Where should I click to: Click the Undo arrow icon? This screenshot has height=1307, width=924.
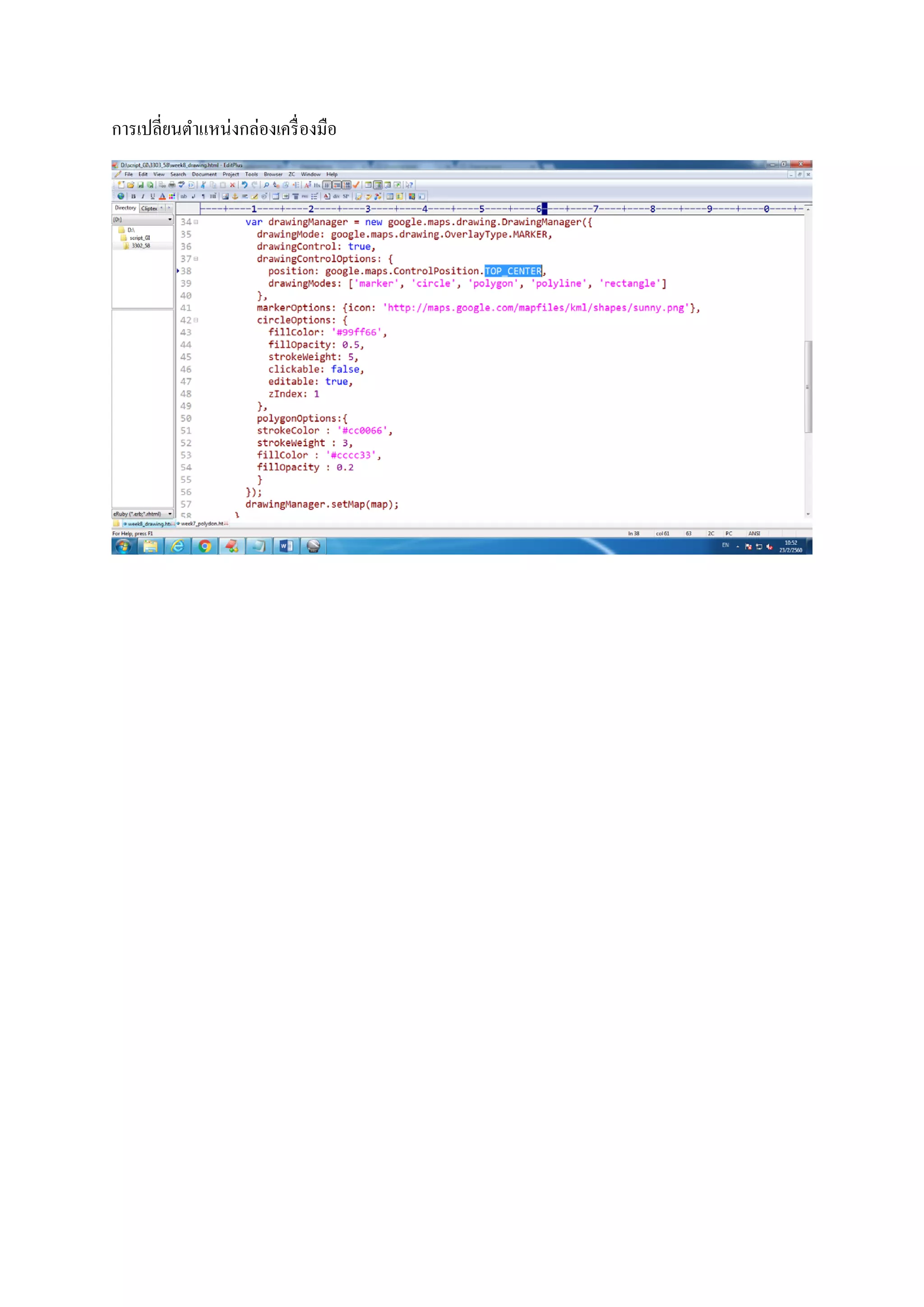[x=245, y=185]
